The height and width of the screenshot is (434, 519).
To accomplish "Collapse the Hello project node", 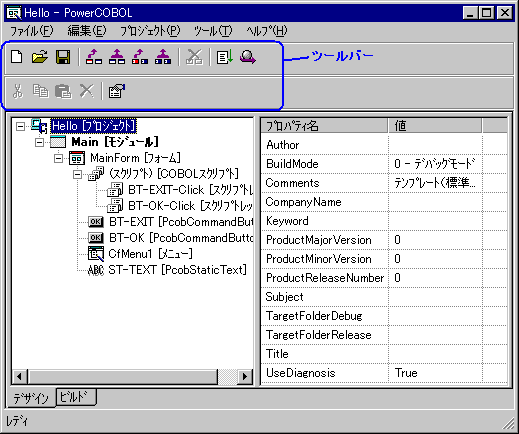I will point(21,126).
